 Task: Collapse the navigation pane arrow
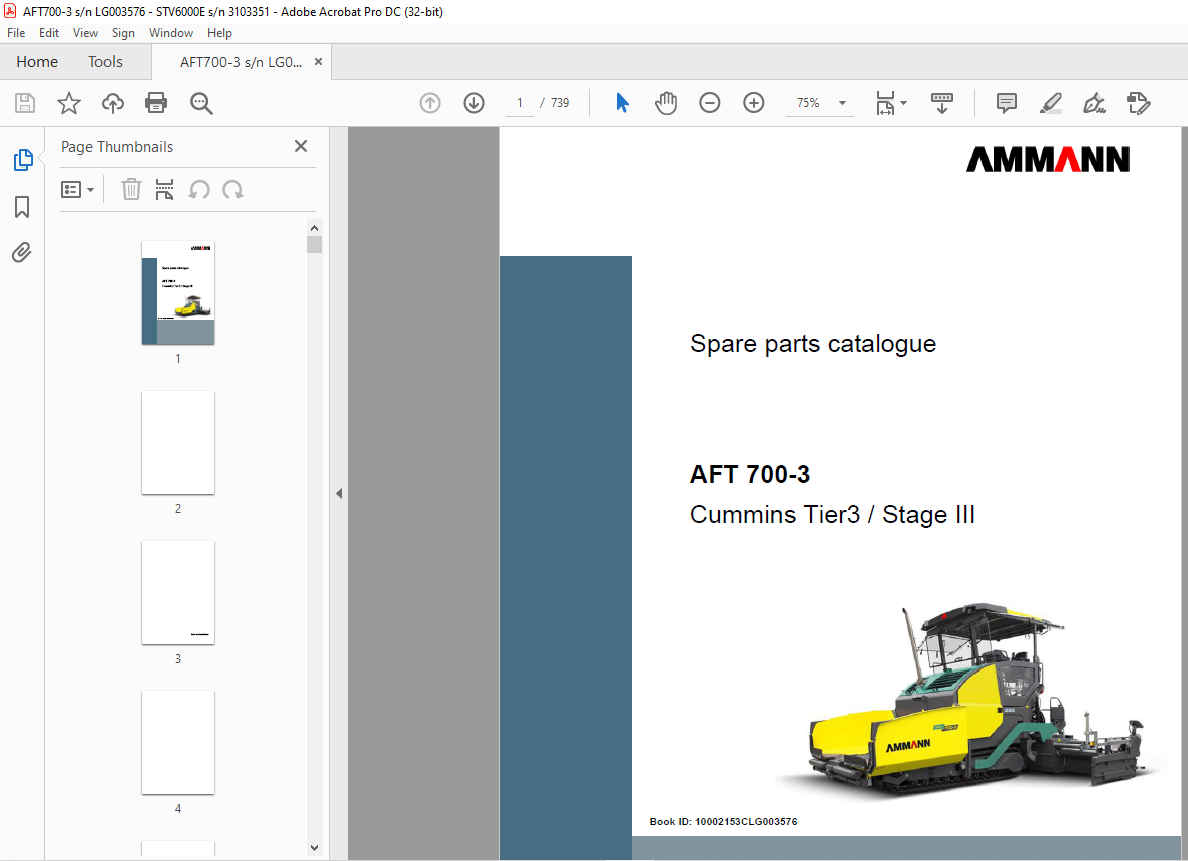click(339, 493)
